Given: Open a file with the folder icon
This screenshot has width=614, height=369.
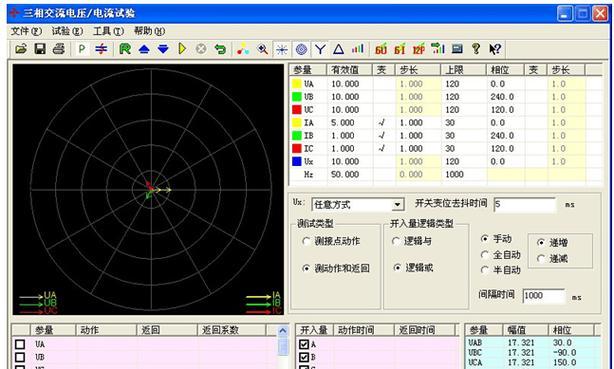Looking at the screenshot, I should click(21, 49).
